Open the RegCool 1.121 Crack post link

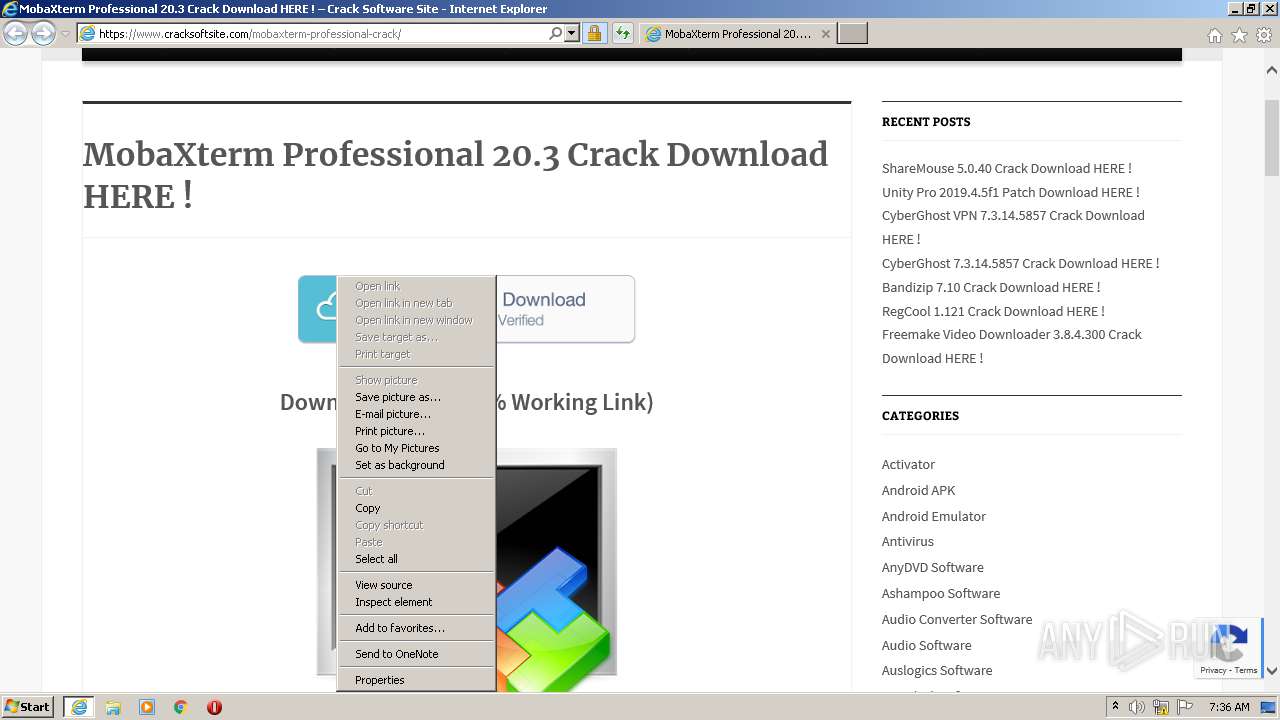coord(993,311)
